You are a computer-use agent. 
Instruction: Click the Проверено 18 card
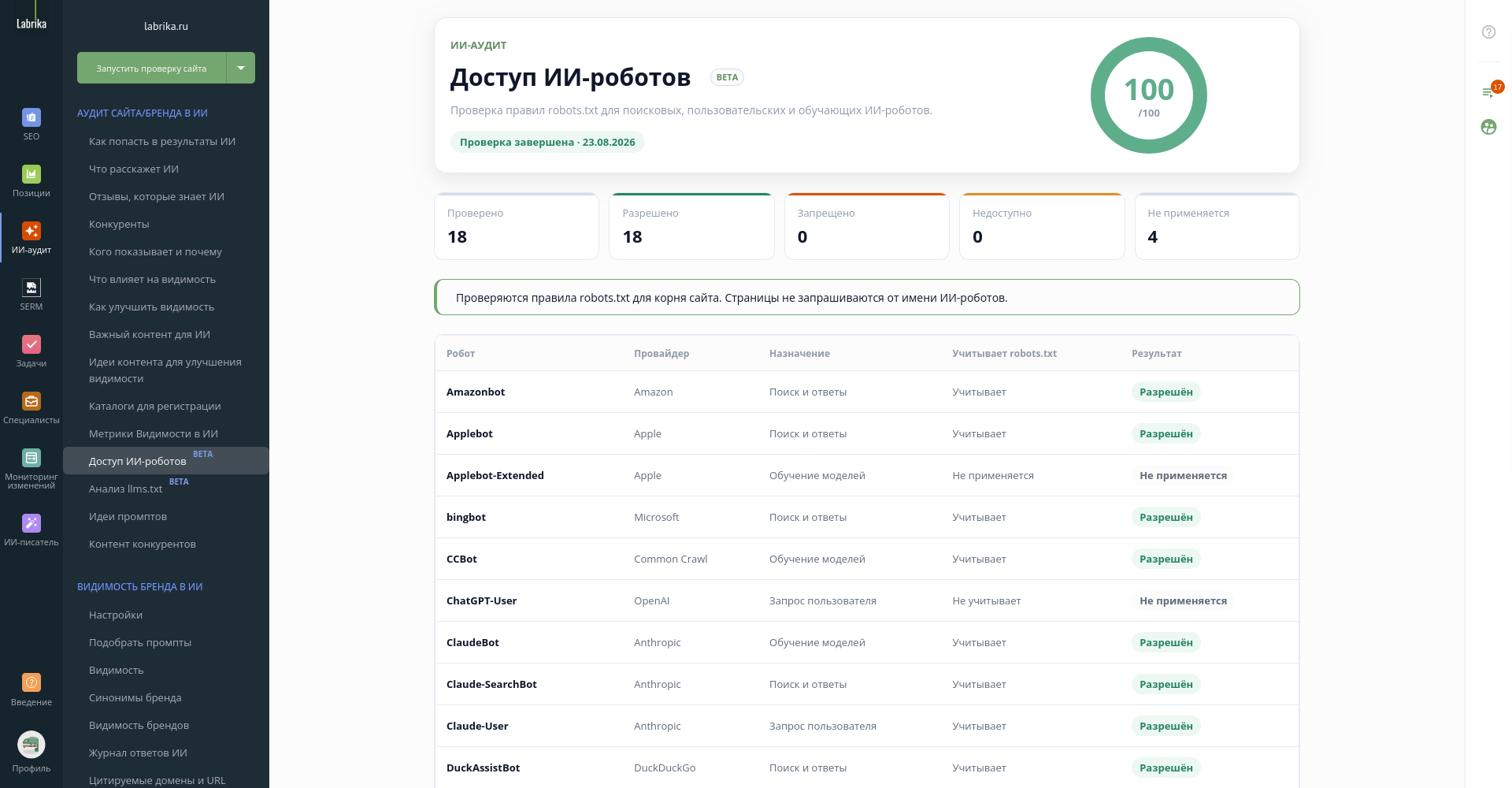point(517,226)
